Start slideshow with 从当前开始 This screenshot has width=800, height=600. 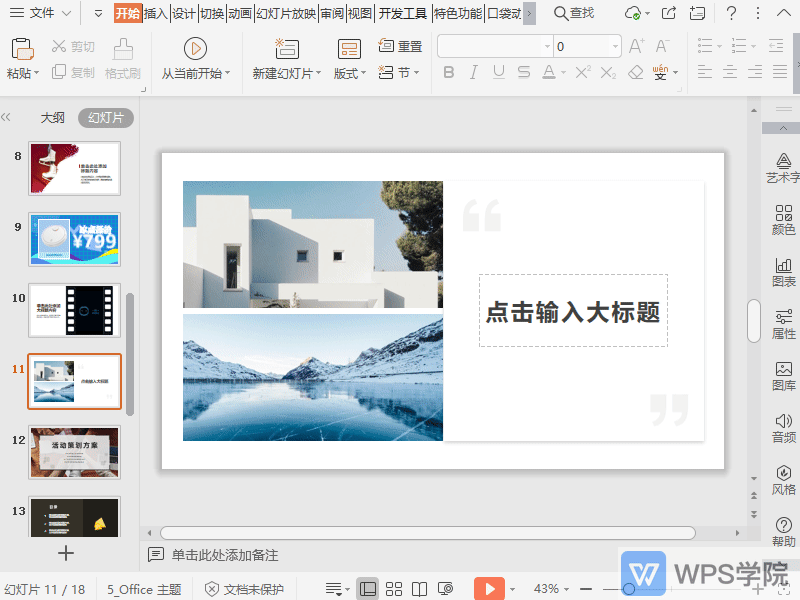tap(196, 57)
